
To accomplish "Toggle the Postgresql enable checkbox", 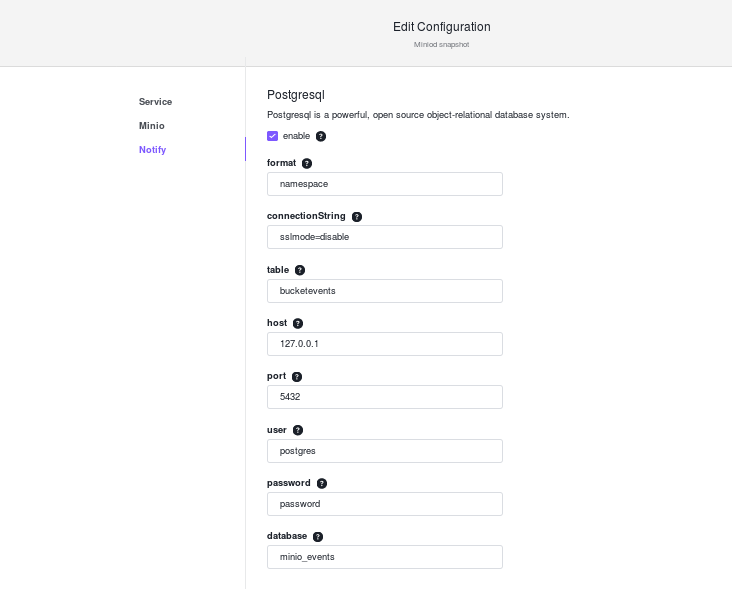I will pos(273,136).
